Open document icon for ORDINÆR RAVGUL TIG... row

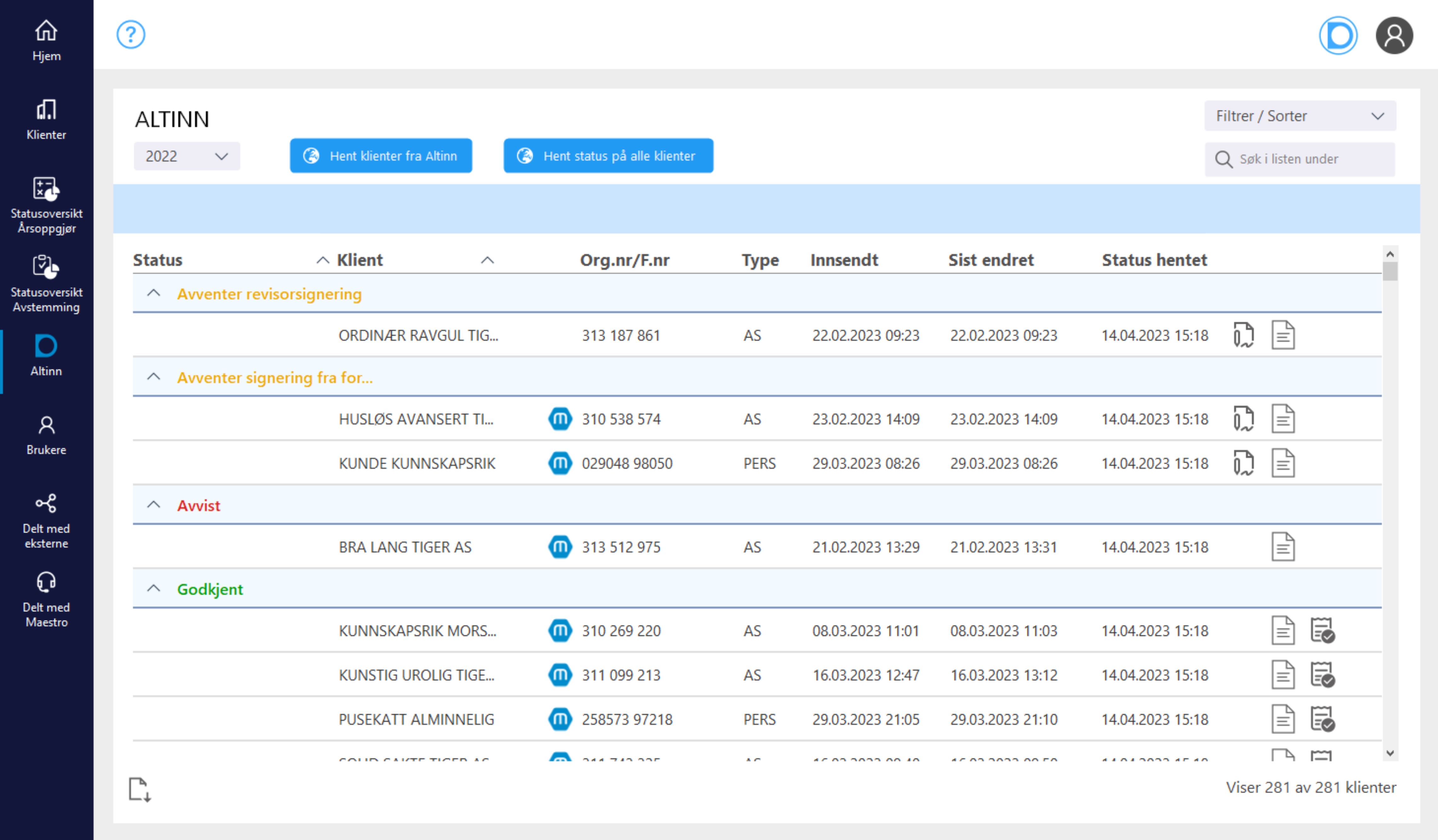(1283, 335)
